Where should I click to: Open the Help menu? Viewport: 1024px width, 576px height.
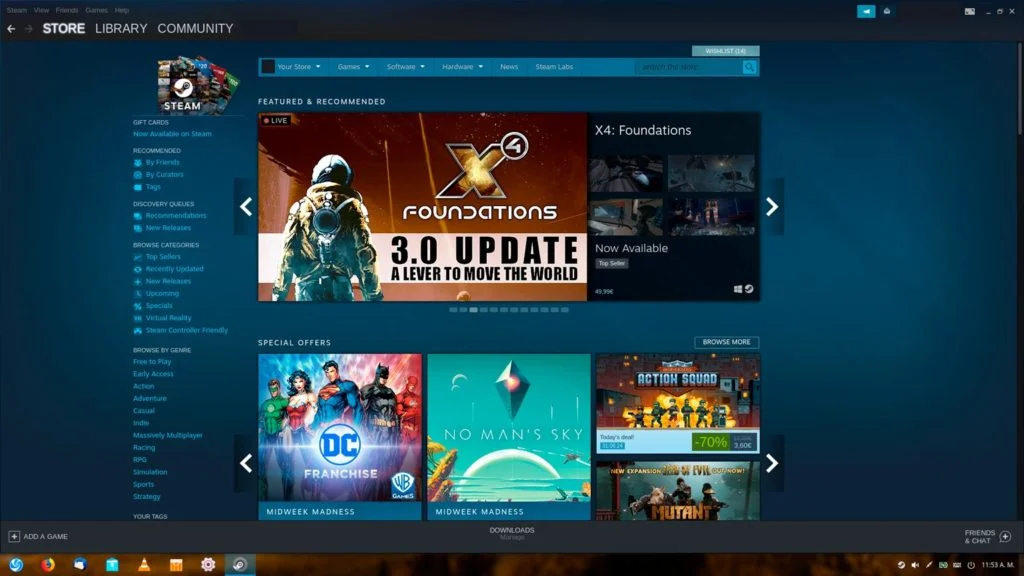pos(121,10)
